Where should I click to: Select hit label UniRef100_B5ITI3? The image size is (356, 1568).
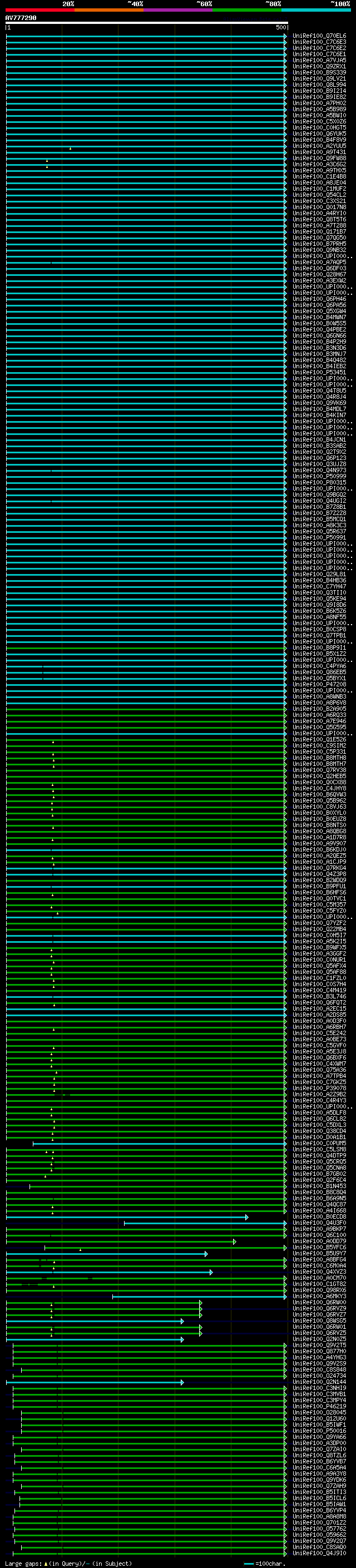pos(319,1492)
